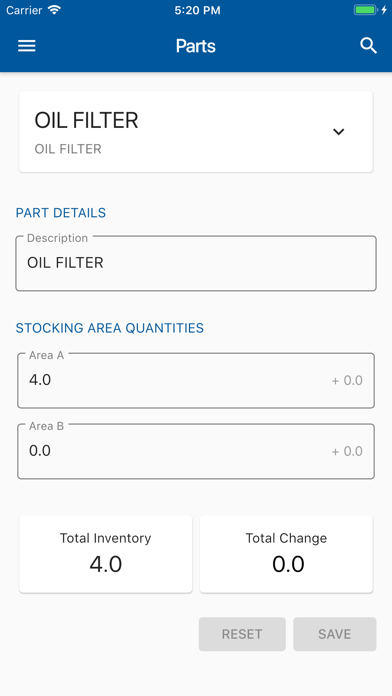Click the battery status icon
Image resolution: width=392 pixels, height=696 pixels.
click(366, 10)
